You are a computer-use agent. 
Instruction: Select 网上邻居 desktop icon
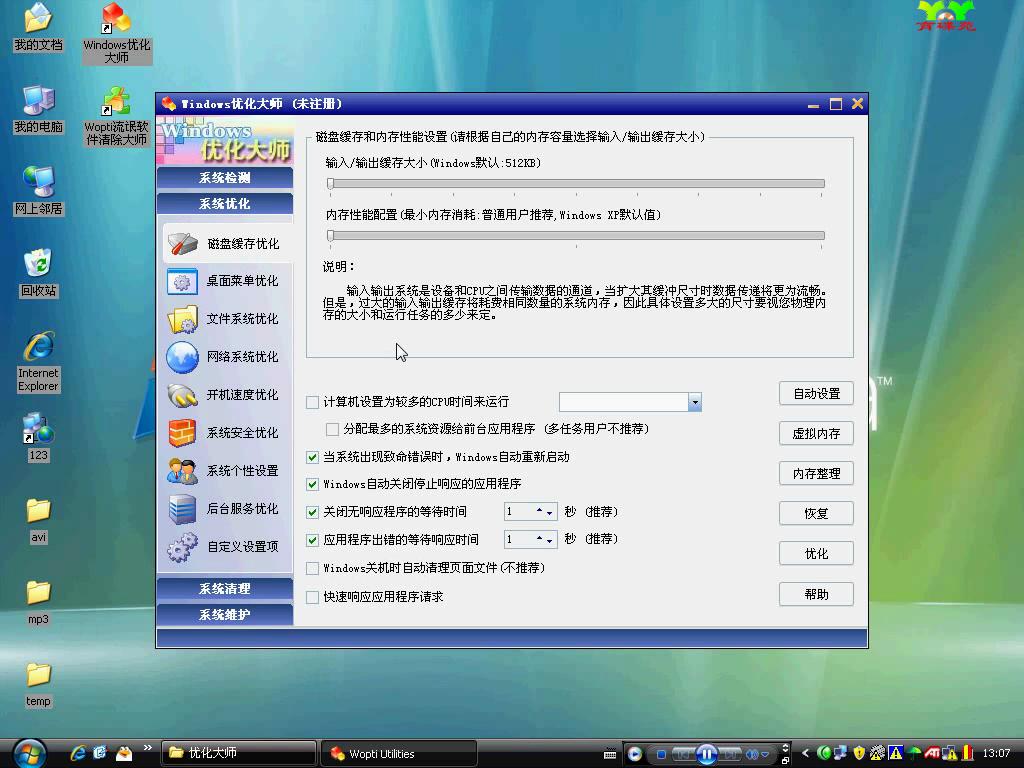pyautogui.click(x=38, y=191)
